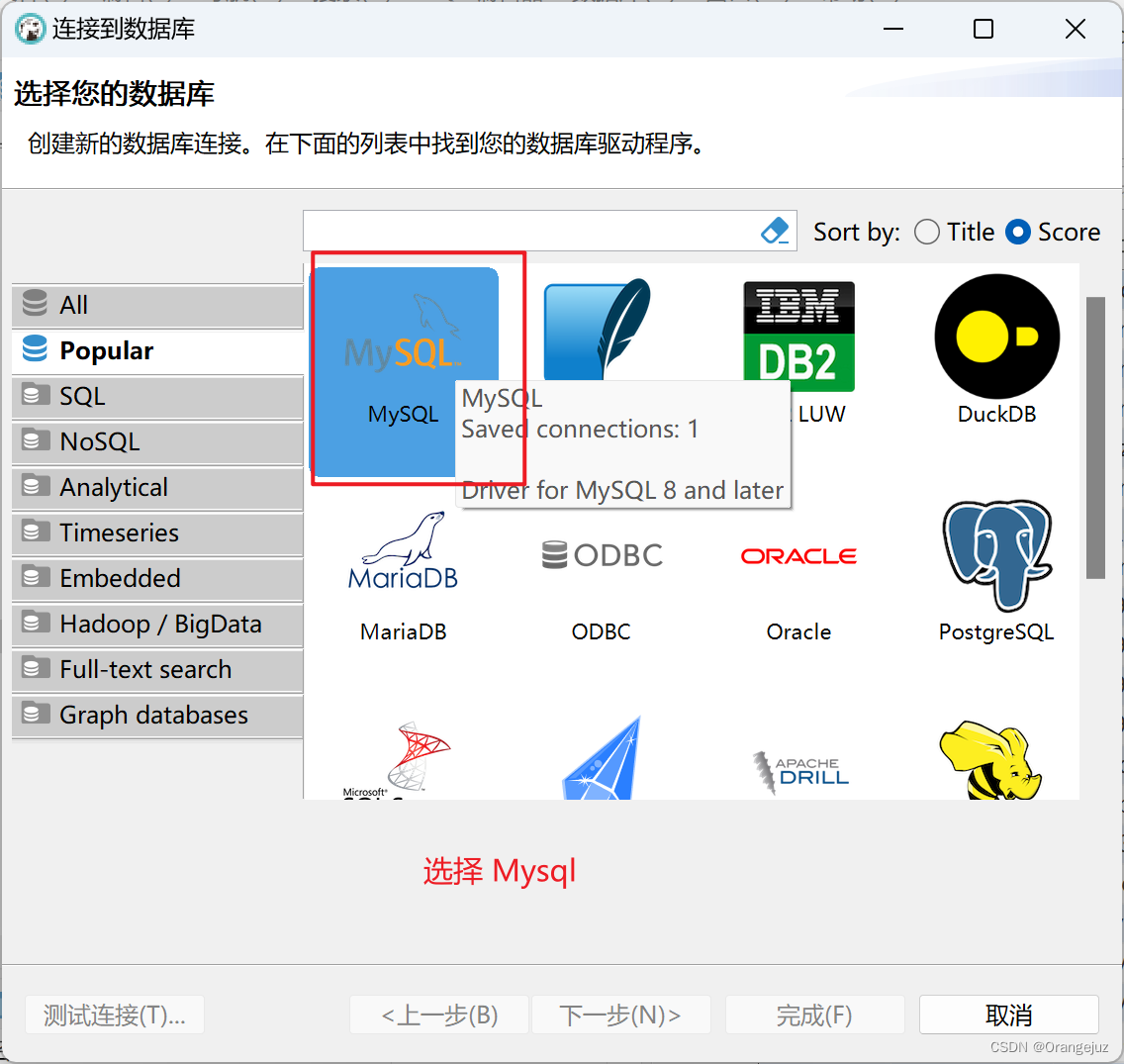Cancel the dialog with 取消
The width and height of the screenshot is (1124, 1064).
tap(1008, 1015)
